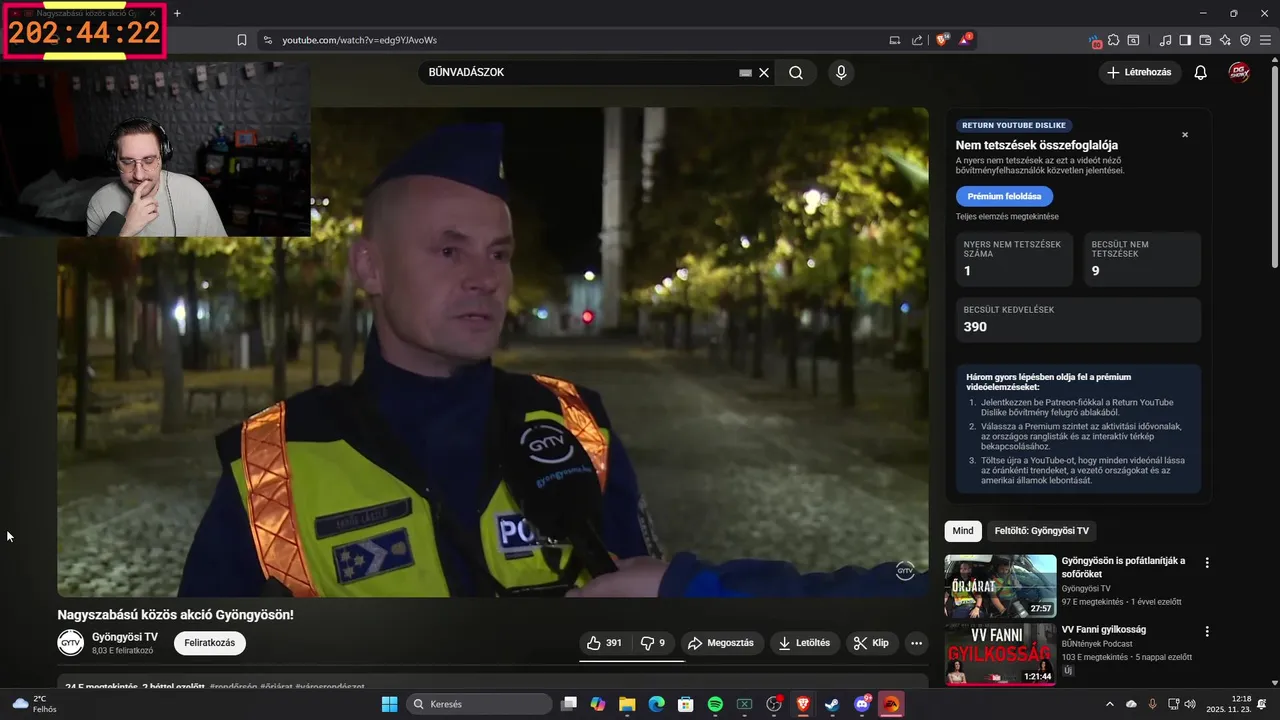
Task: Click the blue extension icon with red badge
Action: [x=1096, y=41]
